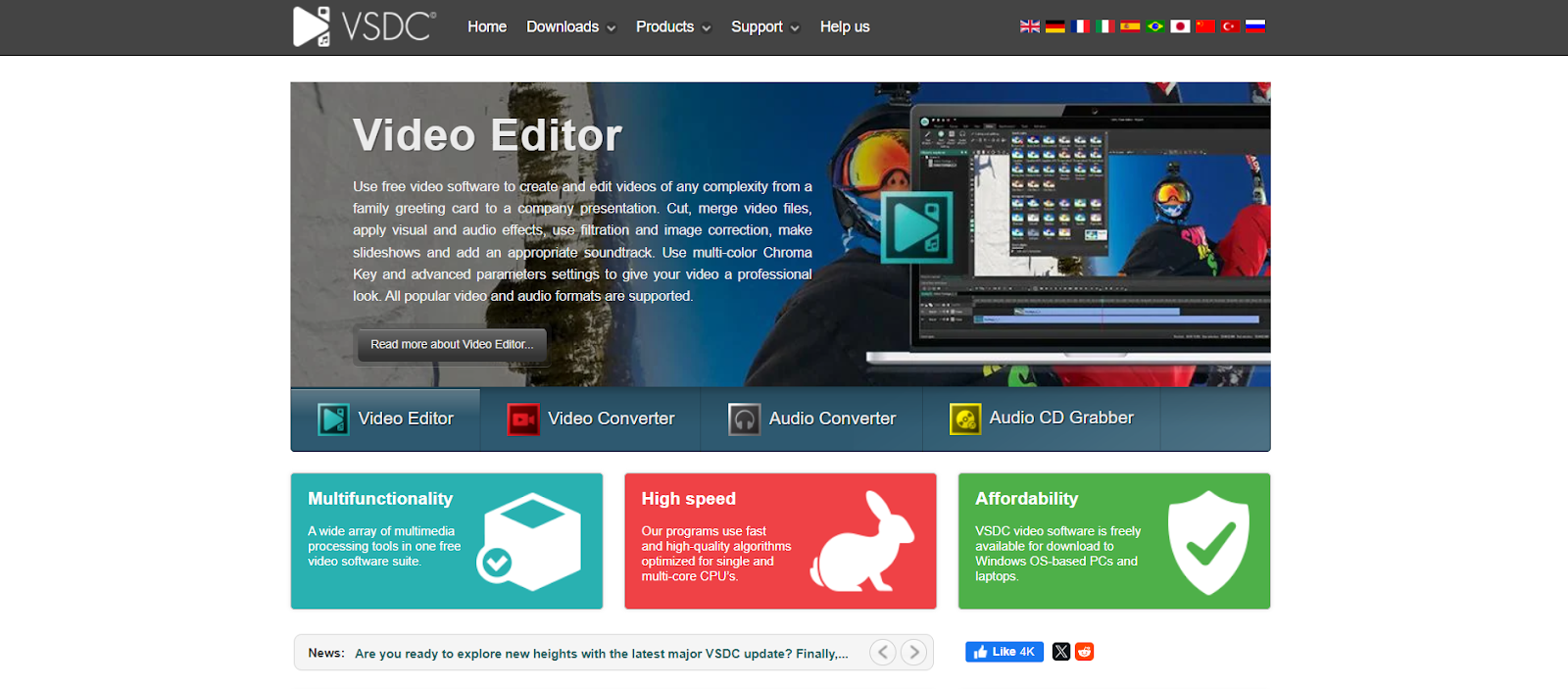1568x689 pixels.
Task: Click text "VSDC video software is freely available"
Action: pyautogui.click(x=1058, y=554)
